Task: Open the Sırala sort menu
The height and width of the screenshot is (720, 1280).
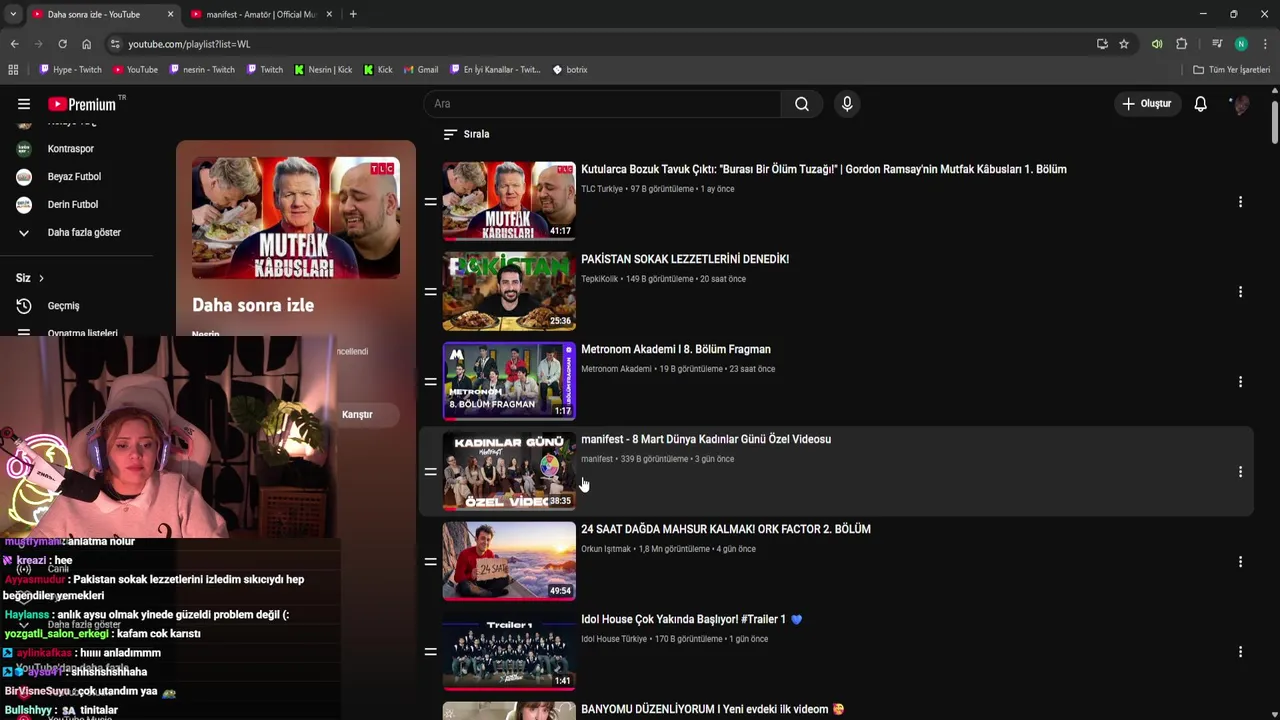Action: (466, 134)
